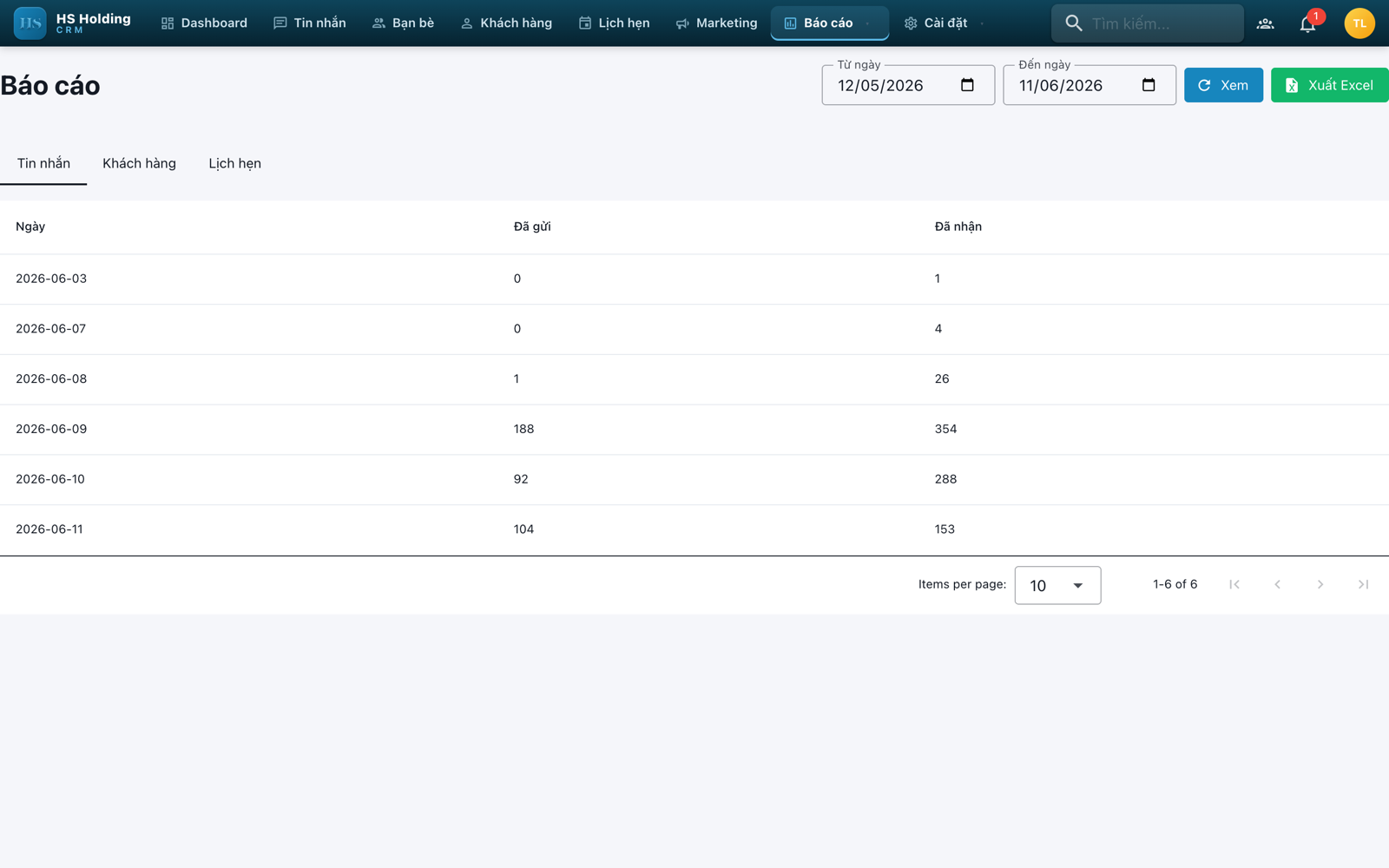Click sent value 92
Image resolution: width=1389 pixels, height=868 pixels.
coord(521,479)
